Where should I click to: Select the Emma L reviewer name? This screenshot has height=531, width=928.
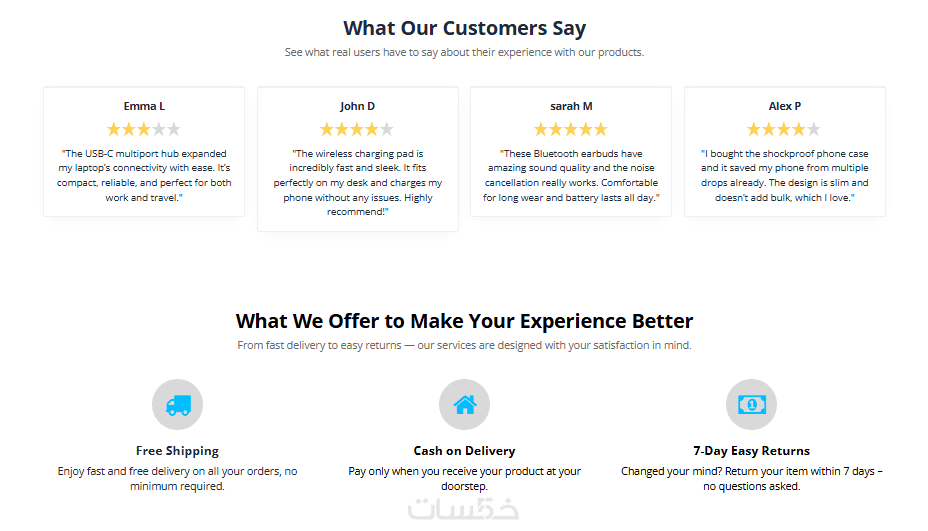tap(144, 106)
